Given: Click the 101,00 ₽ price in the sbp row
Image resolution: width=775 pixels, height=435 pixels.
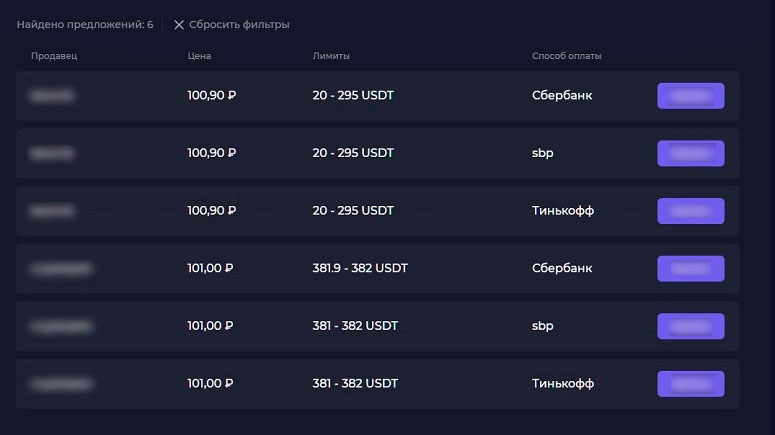Looking at the screenshot, I should 210,326.
